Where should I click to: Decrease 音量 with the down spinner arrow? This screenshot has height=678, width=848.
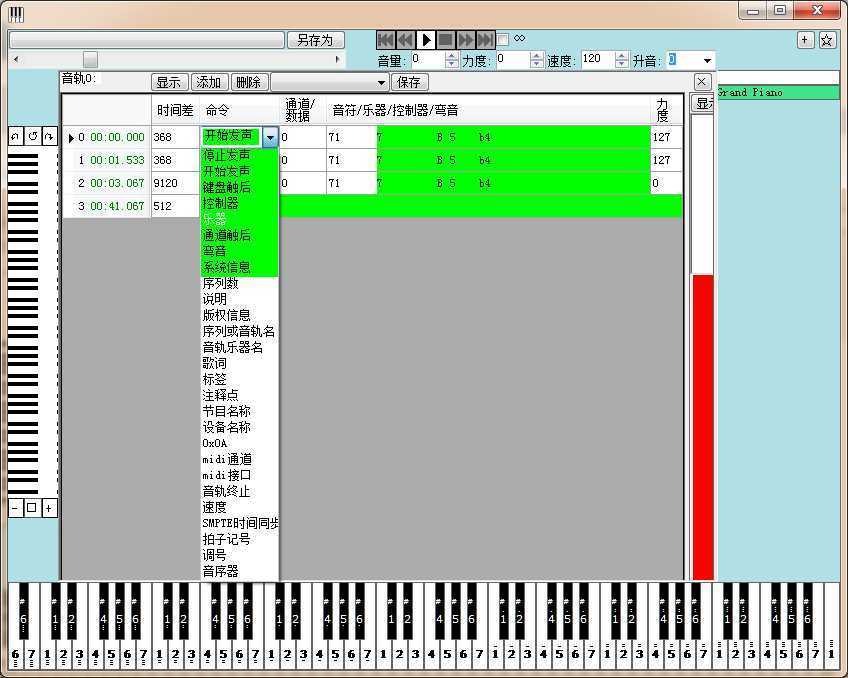click(452, 64)
